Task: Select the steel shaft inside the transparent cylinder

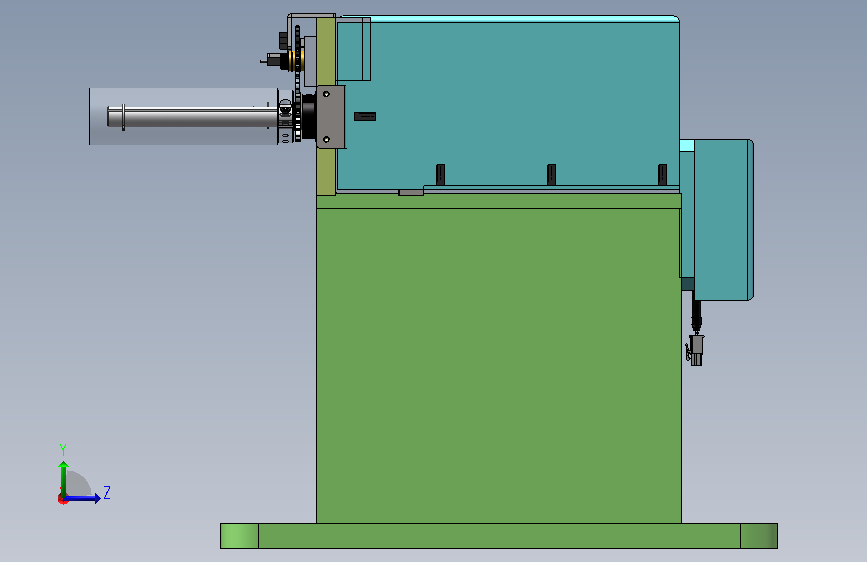Action: coord(192,117)
